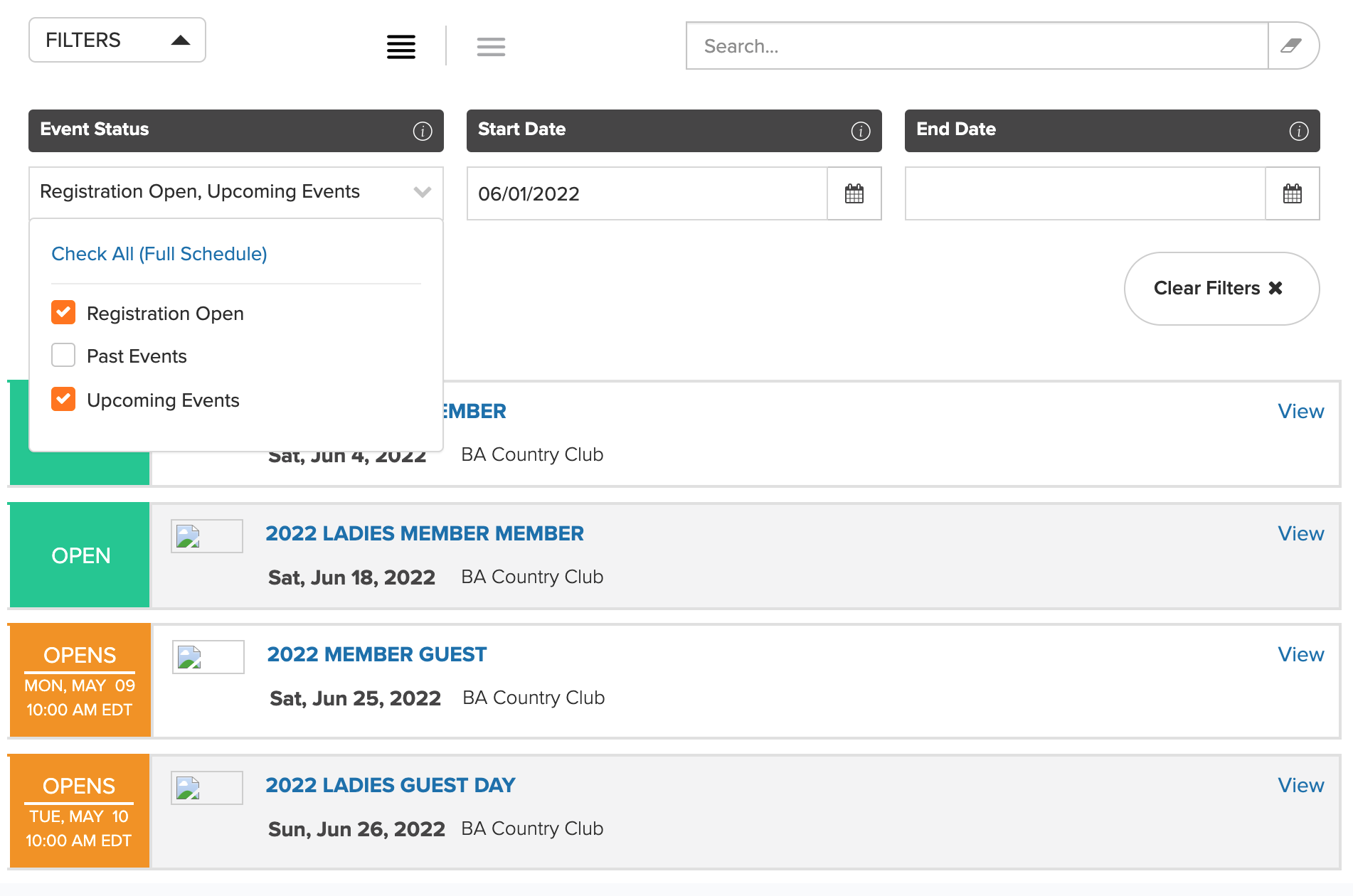Image resolution: width=1353 pixels, height=896 pixels.
Task: Click Check All (Full Schedule) link
Action: click(159, 254)
